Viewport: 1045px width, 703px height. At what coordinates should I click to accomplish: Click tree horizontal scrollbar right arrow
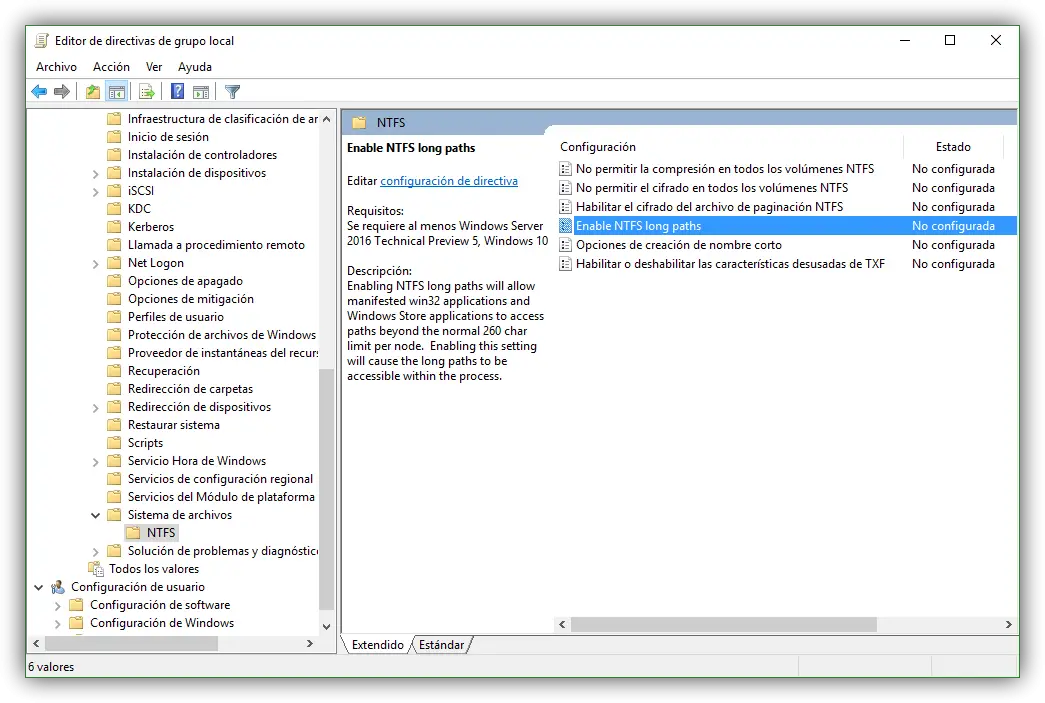click(x=310, y=643)
